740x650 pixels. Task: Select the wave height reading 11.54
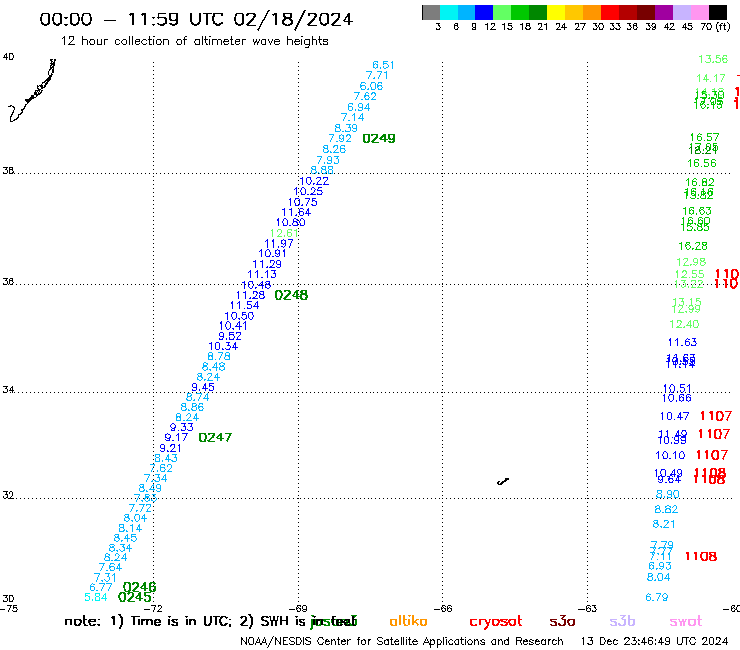[244, 305]
